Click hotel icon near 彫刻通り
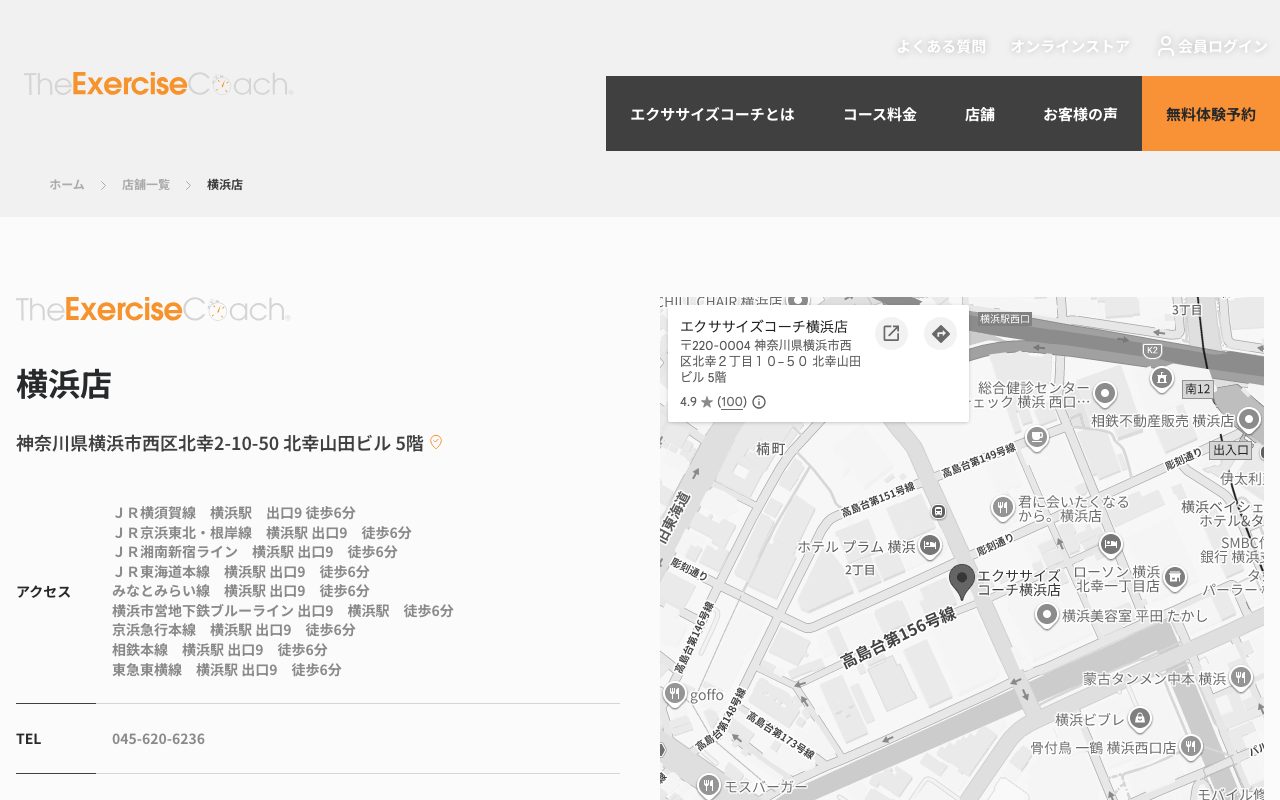The width and height of the screenshot is (1280, 800). pos(1110,545)
